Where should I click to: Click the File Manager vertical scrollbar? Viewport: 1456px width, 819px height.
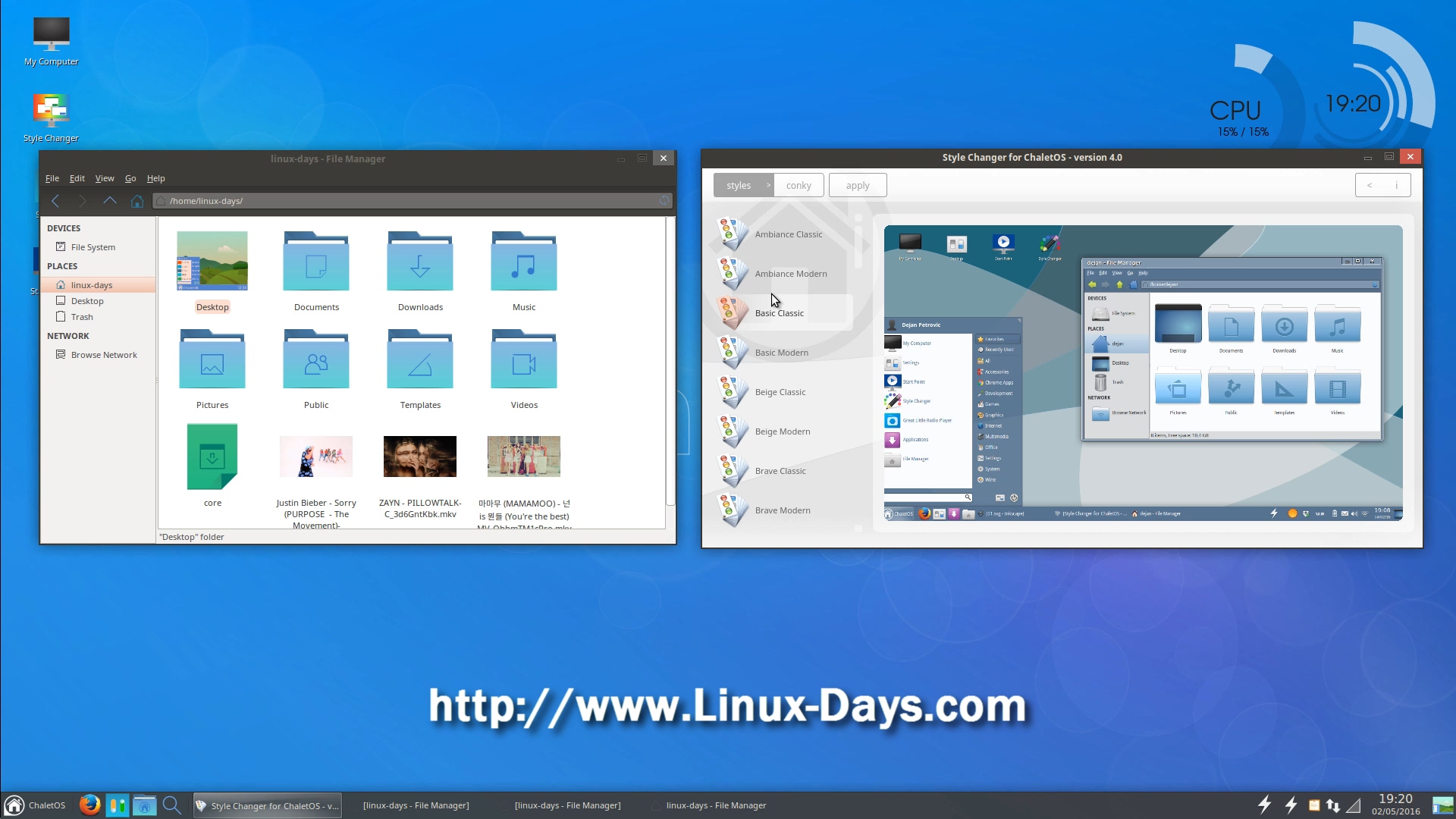[670, 362]
